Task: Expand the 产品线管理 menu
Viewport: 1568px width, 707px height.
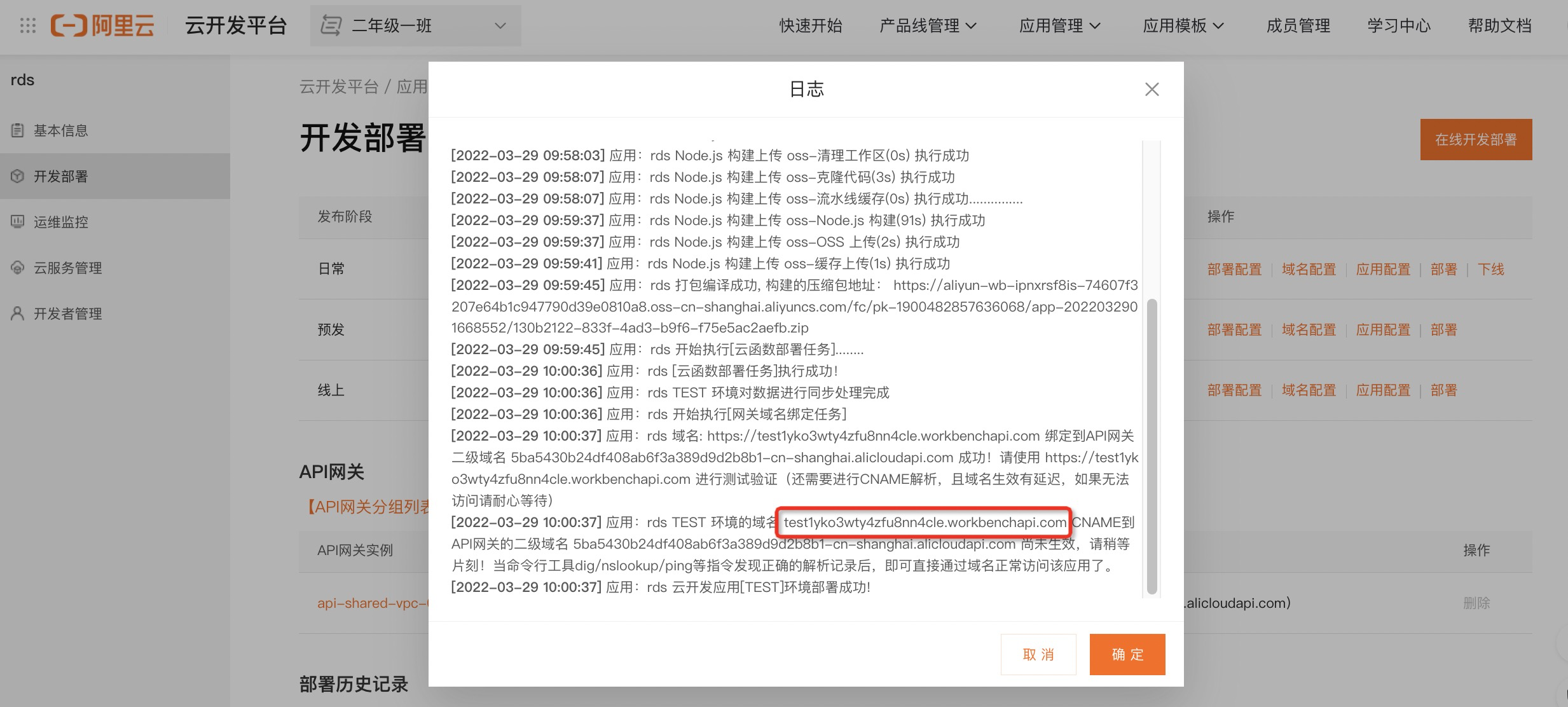Action: pos(928,26)
